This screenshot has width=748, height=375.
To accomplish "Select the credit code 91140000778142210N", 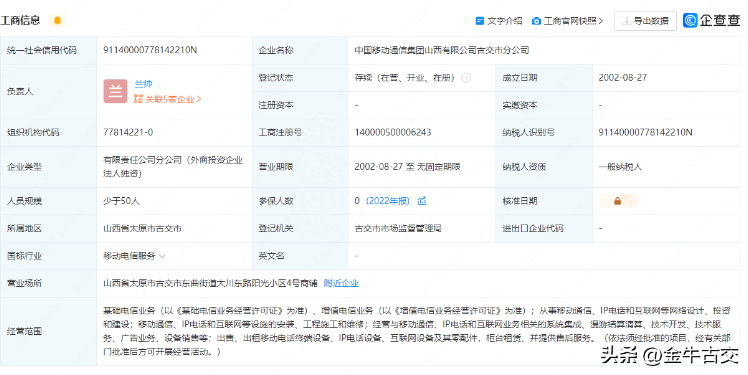I will 150,50.
